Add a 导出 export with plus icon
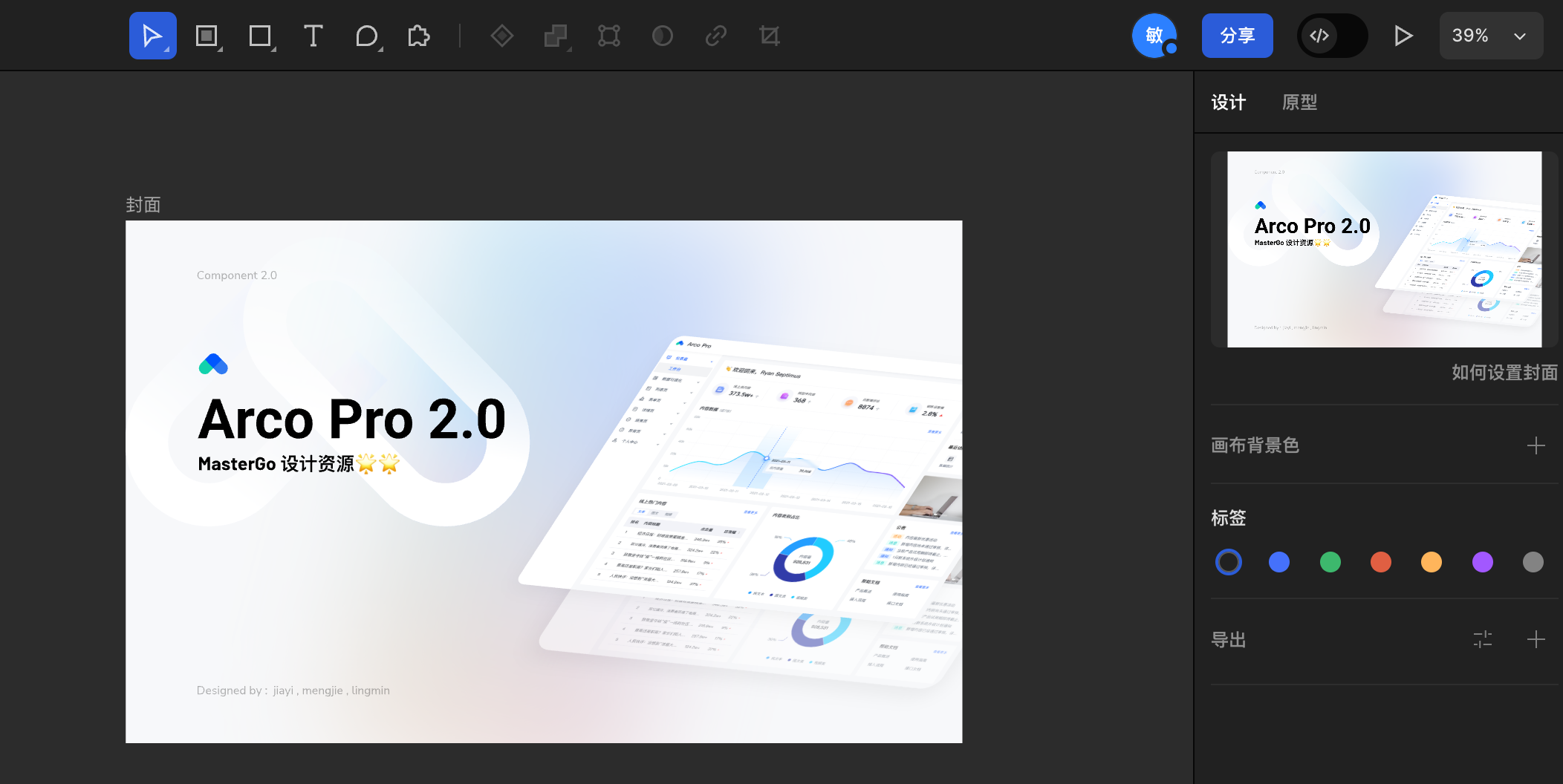 (1536, 639)
